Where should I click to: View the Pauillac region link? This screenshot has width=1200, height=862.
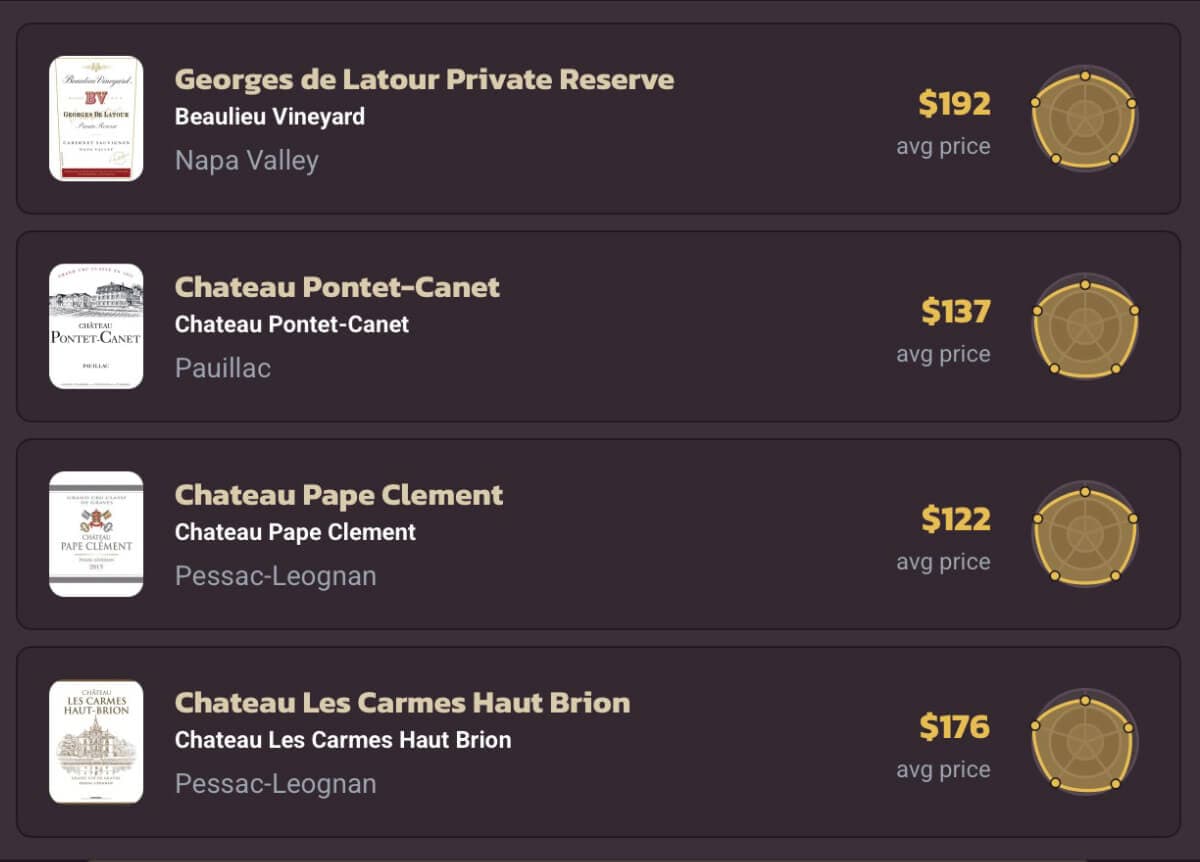tap(222, 368)
